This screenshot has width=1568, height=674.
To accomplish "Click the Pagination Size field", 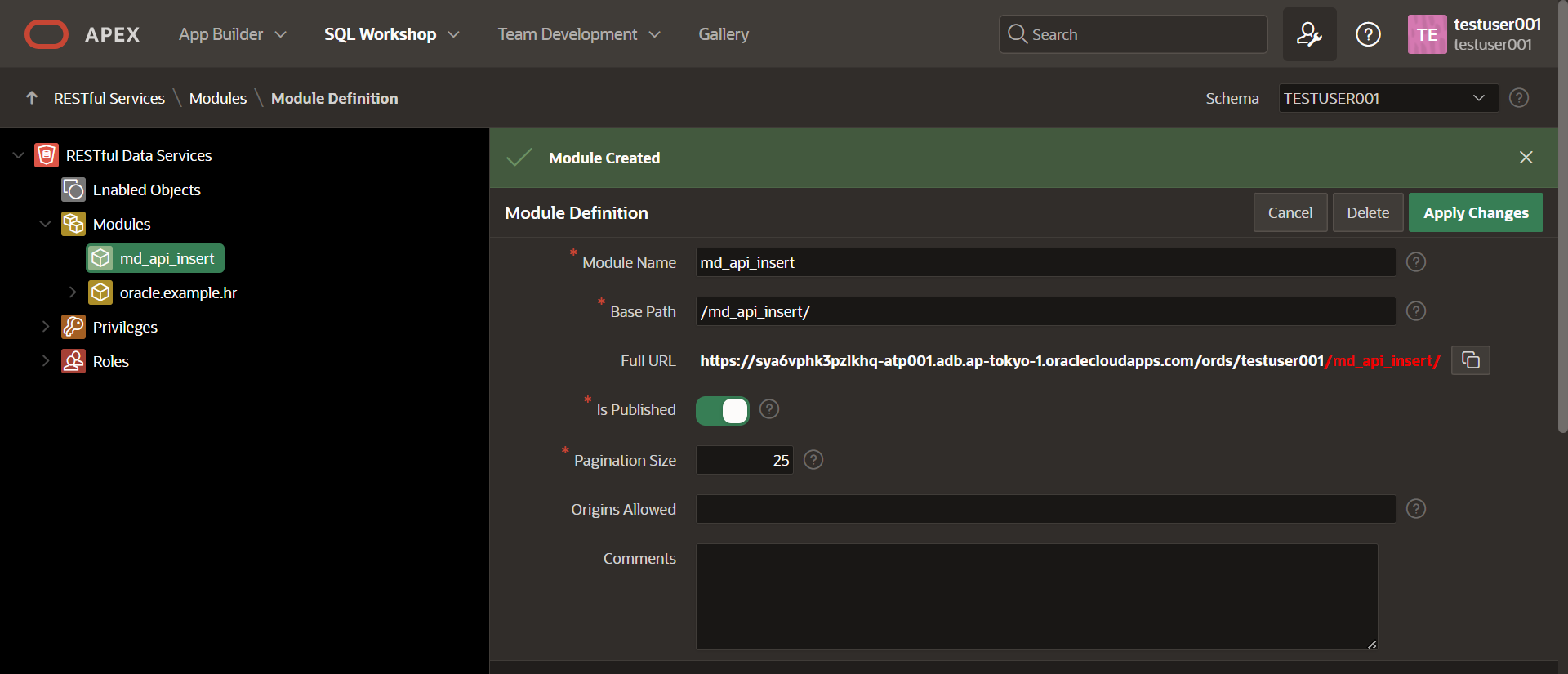I will click(744, 460).
